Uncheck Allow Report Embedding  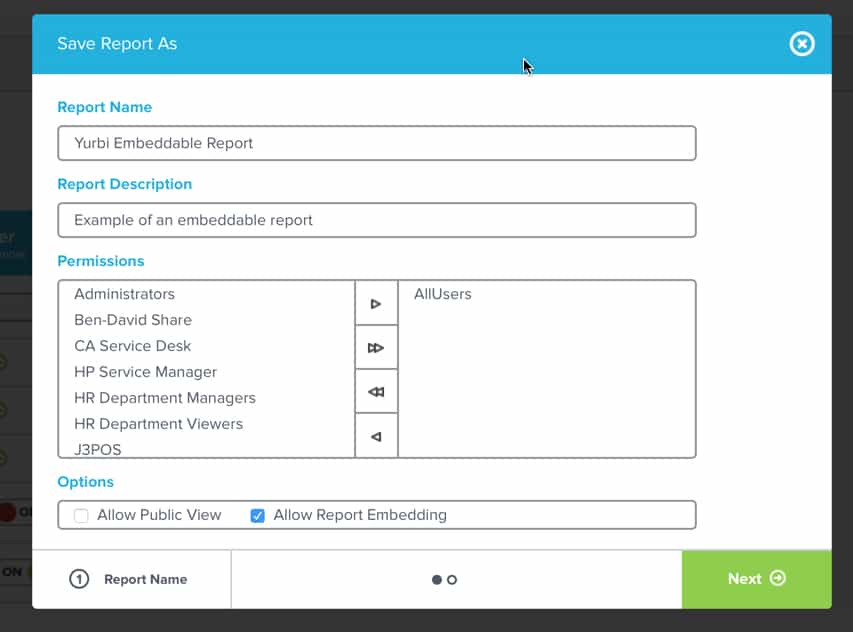coord(258,516)
